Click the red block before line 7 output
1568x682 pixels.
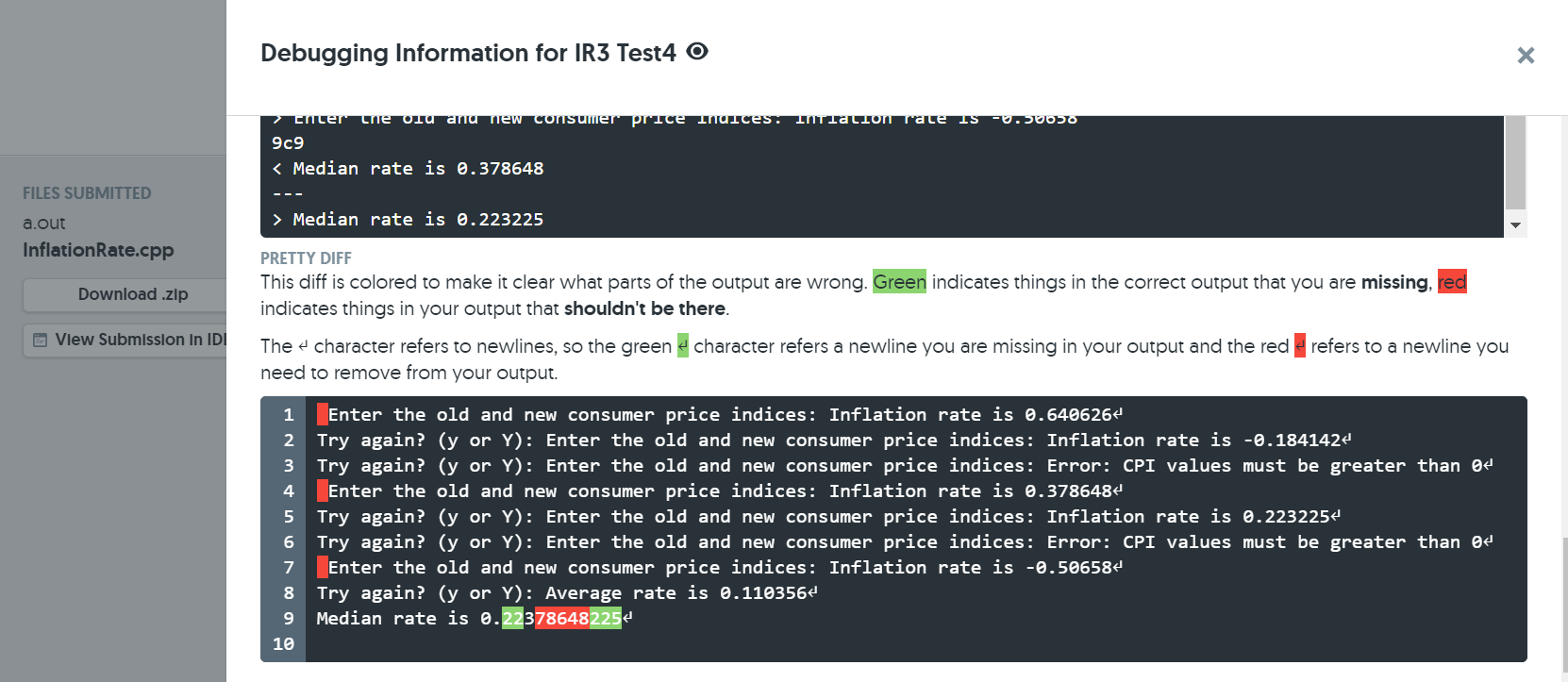point(322,566)
